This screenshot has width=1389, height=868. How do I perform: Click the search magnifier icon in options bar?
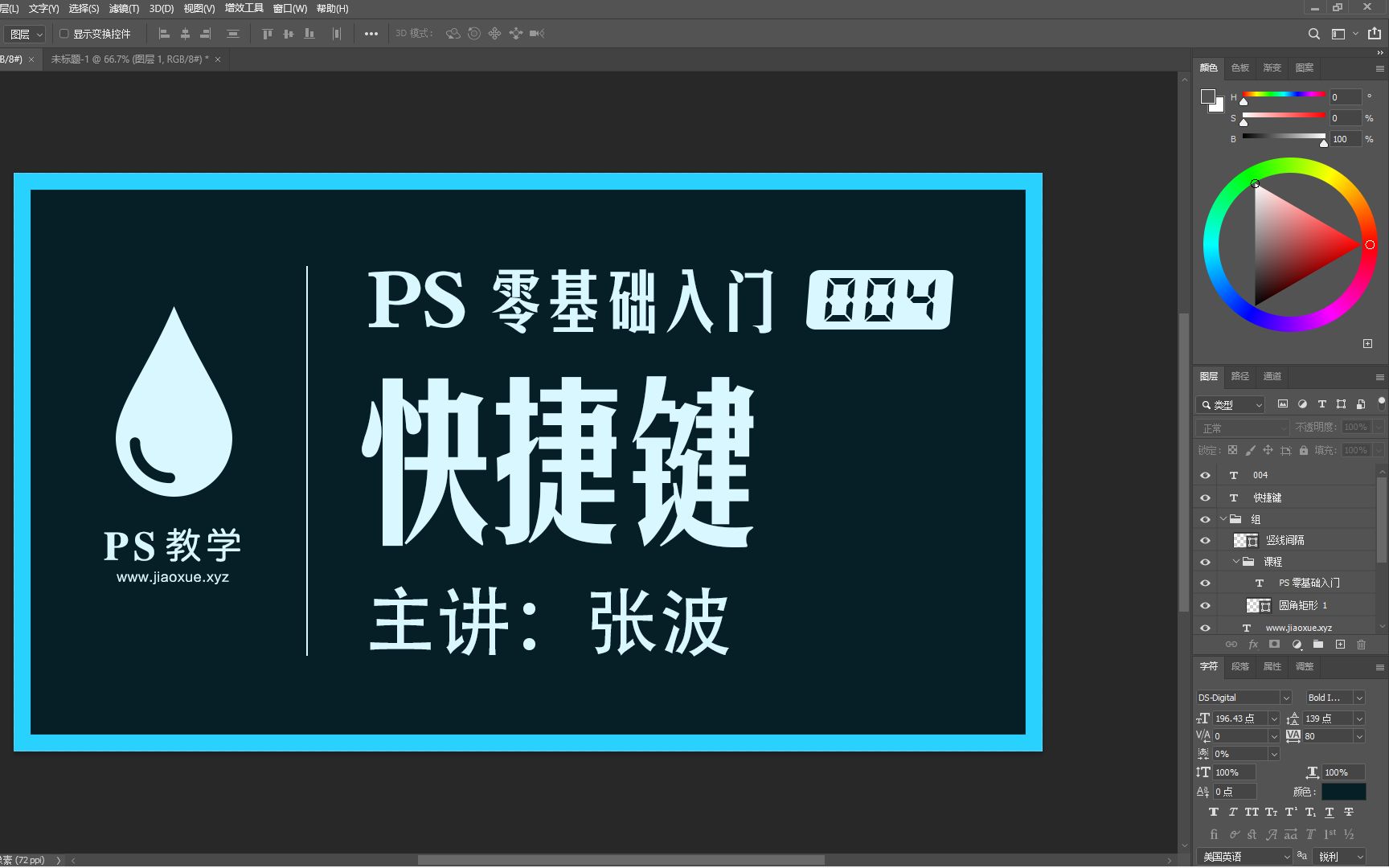point(1314,34)
